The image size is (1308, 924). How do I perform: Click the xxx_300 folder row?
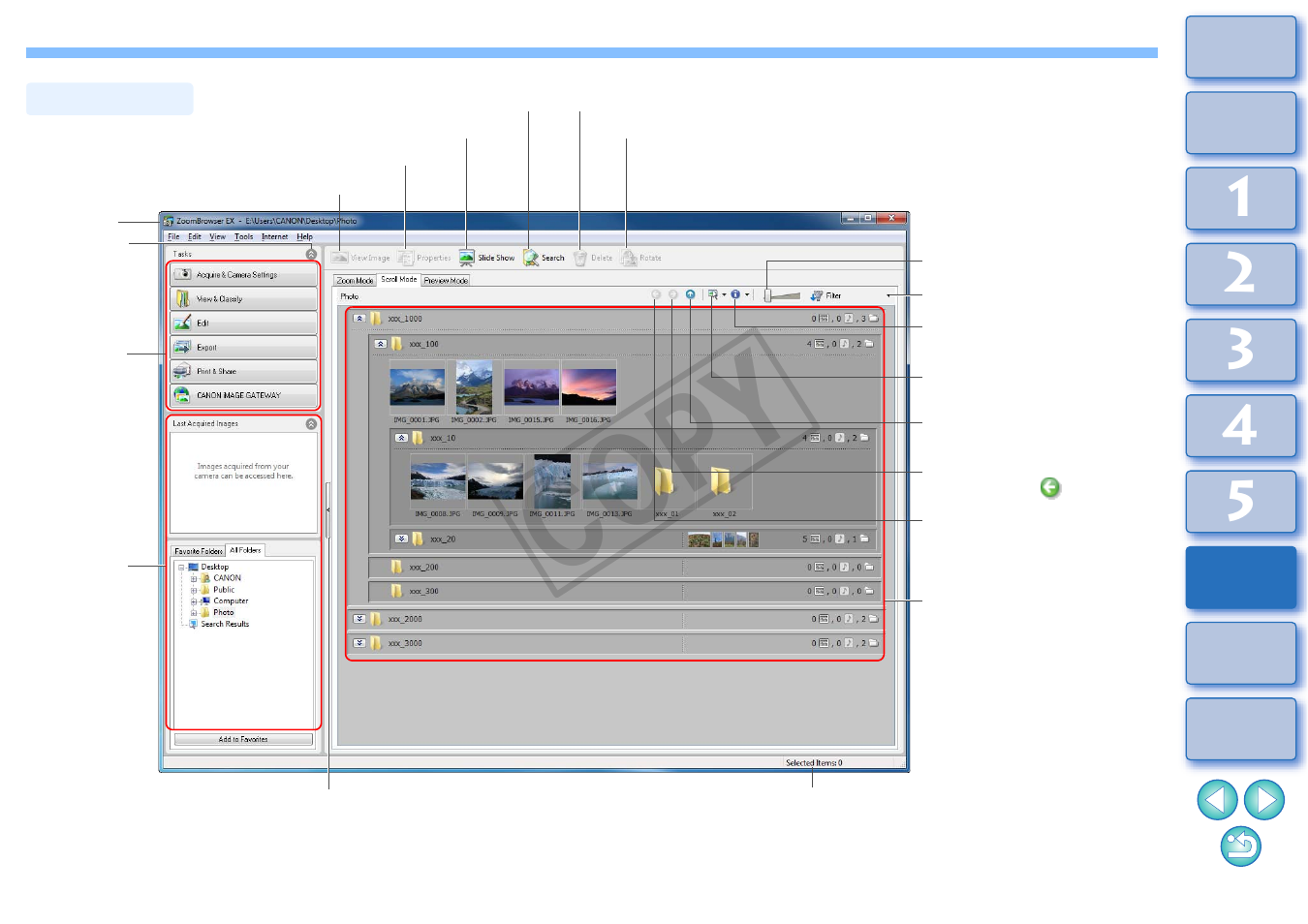pyautogui.click(x=624, y=591)
